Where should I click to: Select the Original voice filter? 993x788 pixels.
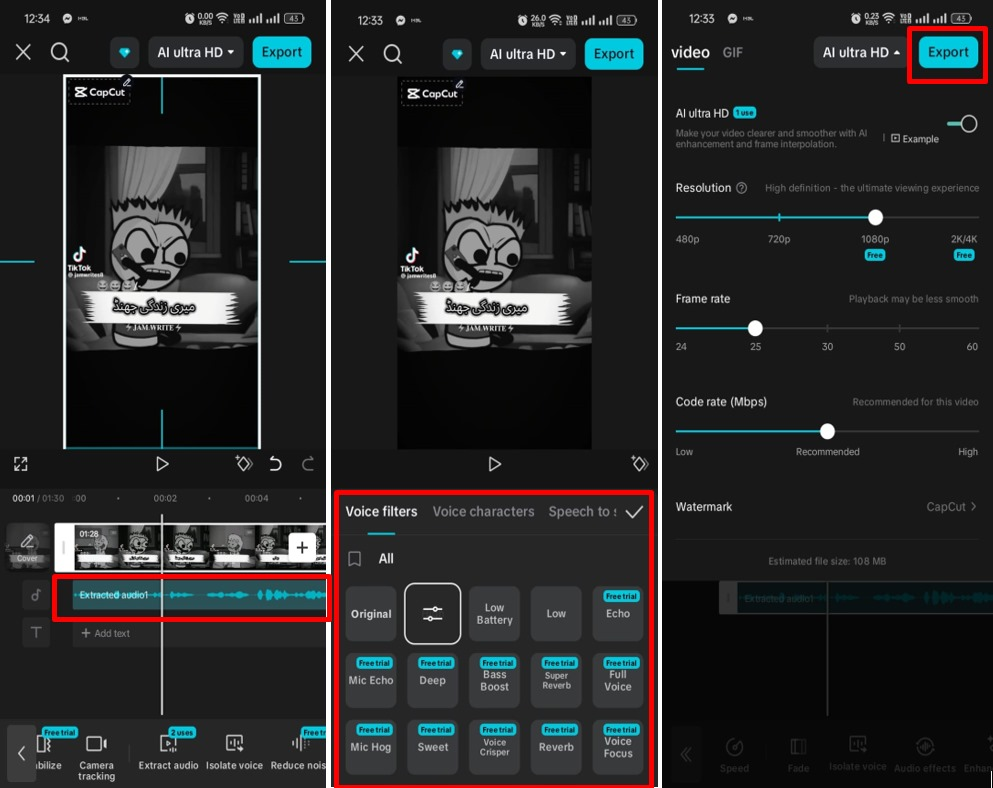[x=371, y=614]
